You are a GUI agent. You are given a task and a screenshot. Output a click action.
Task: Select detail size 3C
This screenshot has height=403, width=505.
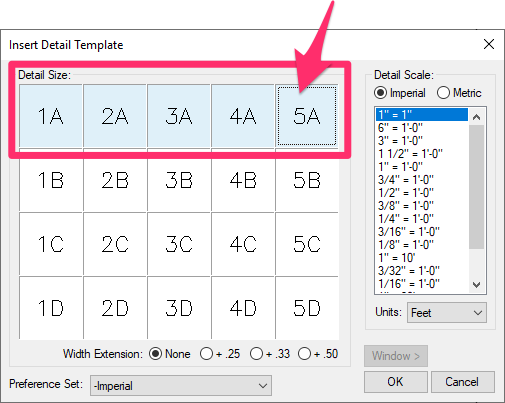click(179, 244)
